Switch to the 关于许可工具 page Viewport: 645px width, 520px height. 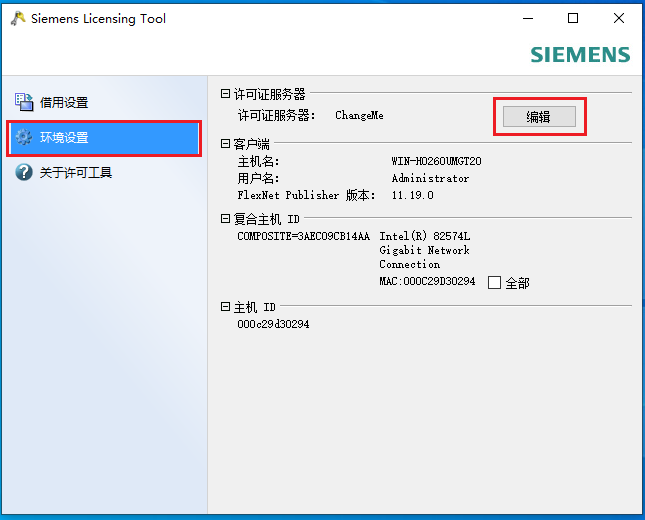[75, 173]
